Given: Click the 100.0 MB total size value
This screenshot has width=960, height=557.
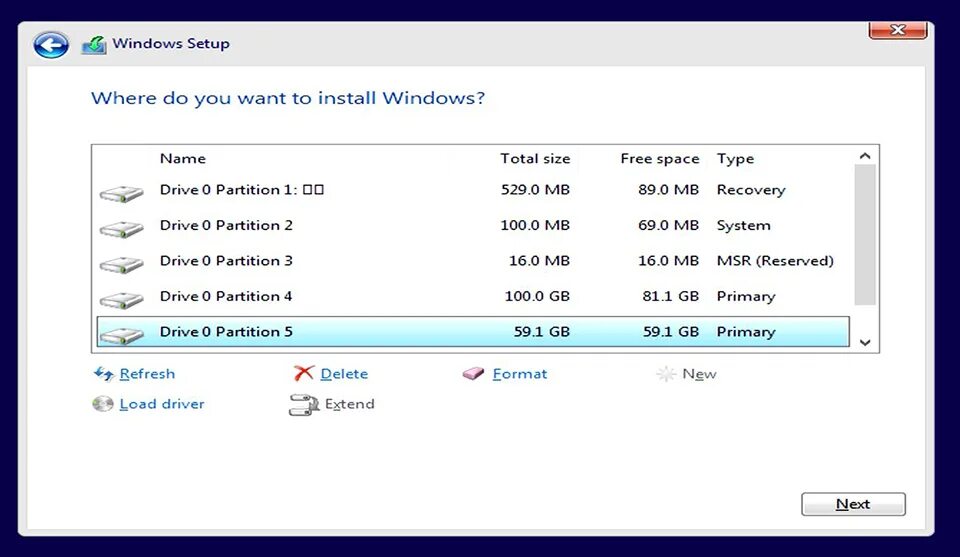Looking at the screenshot, I should pyautogui.click(x=535, y=225).
